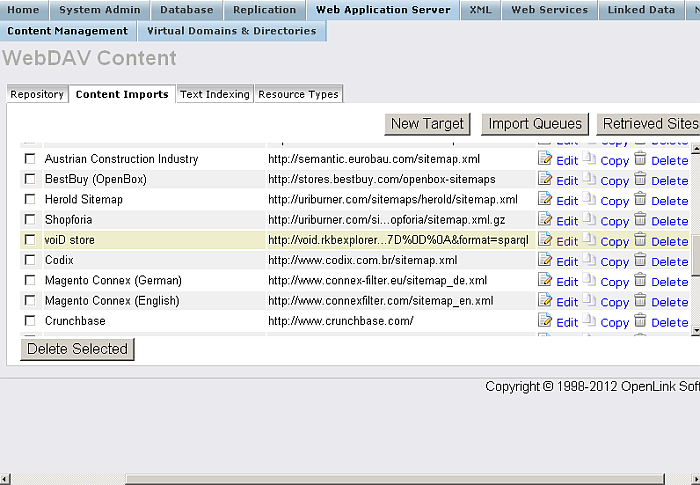Viewport: 700px width, 485px height.
Task: Click the Crunchbase URL text
Action: pyautogui.click(x=341, y=321)
